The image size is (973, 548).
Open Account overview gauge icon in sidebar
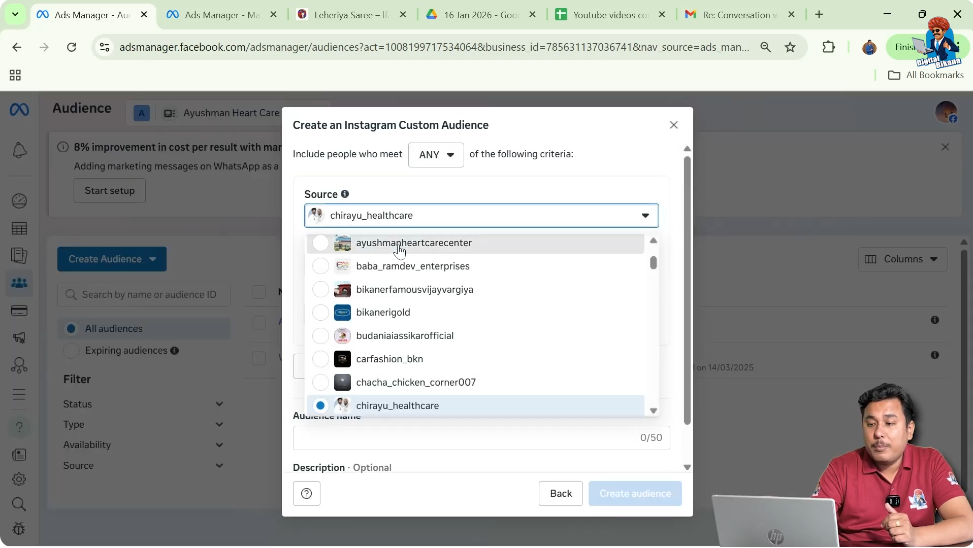[x=19, y=201]
